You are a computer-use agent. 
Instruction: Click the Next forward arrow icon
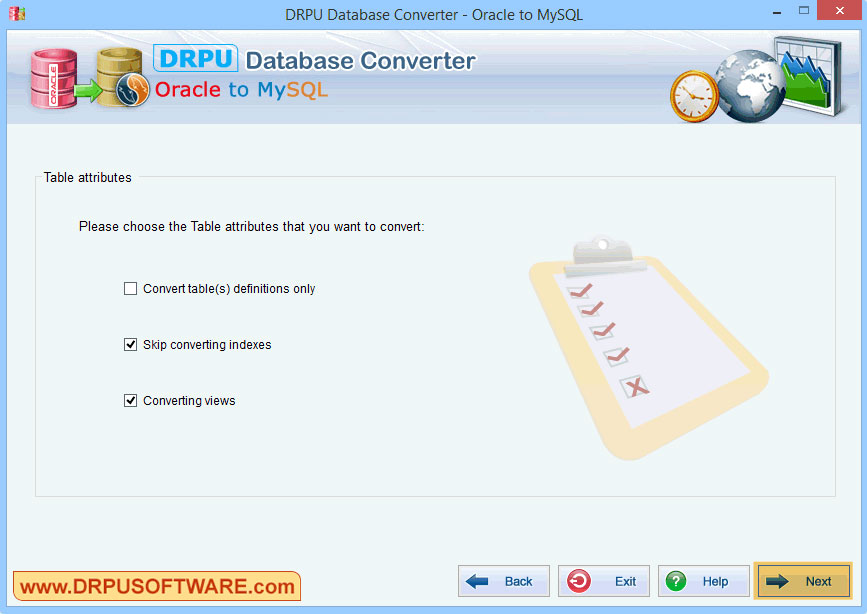775,580
